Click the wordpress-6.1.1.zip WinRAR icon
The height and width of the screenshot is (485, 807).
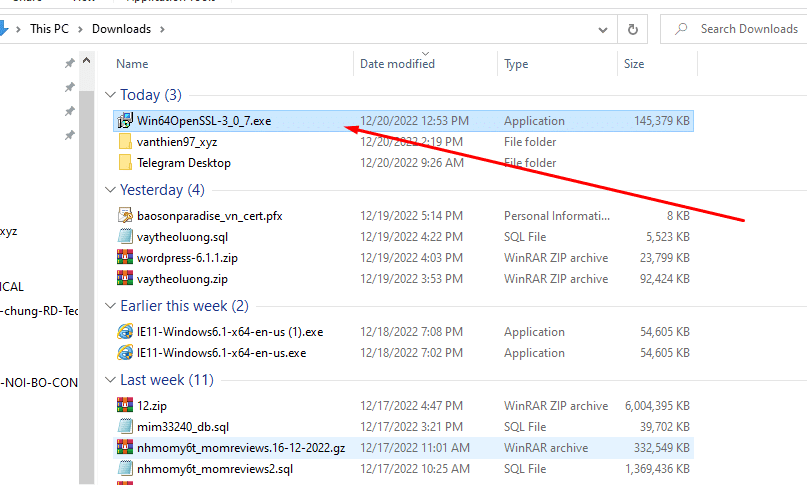click(125, 258)
